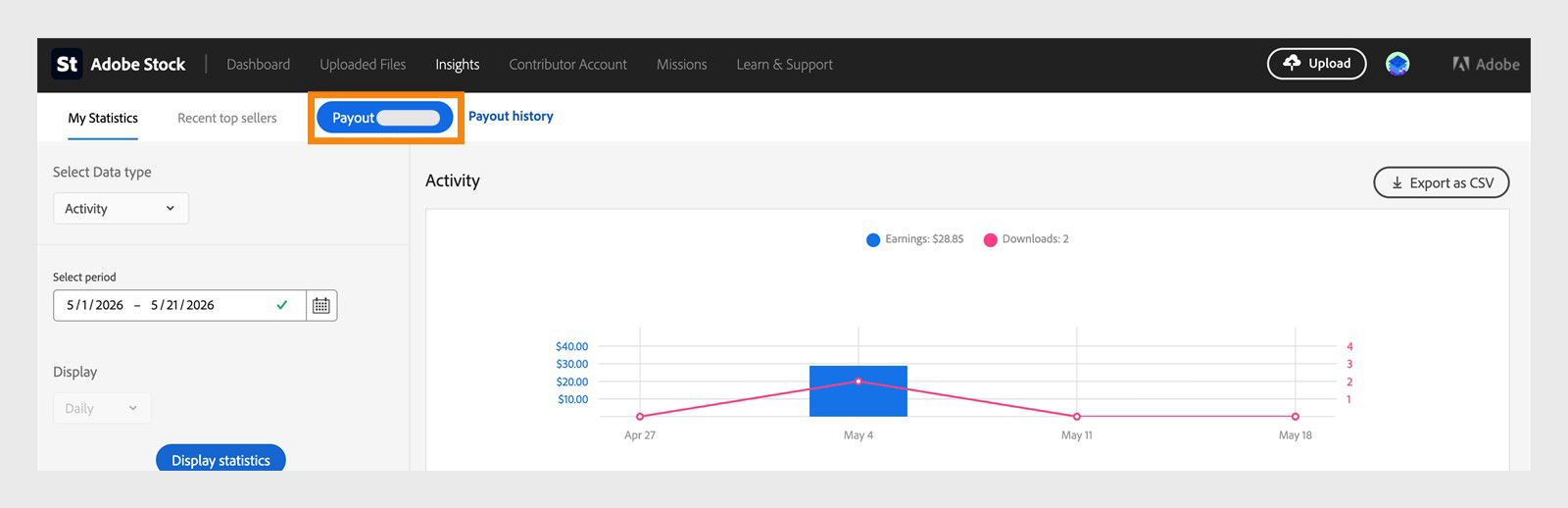
Task: Toggle the pink Downloads legend marker
Action: point(990,239)
